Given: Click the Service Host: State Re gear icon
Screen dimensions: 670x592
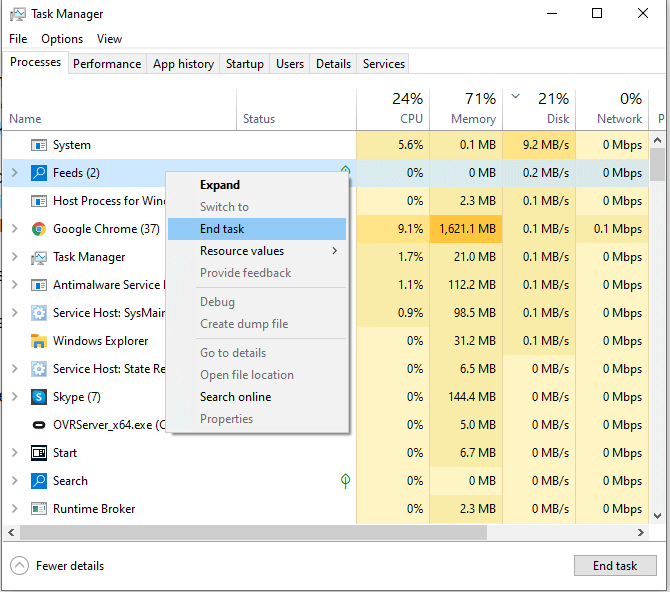Looking at the screenshot, I should (39, 369).
